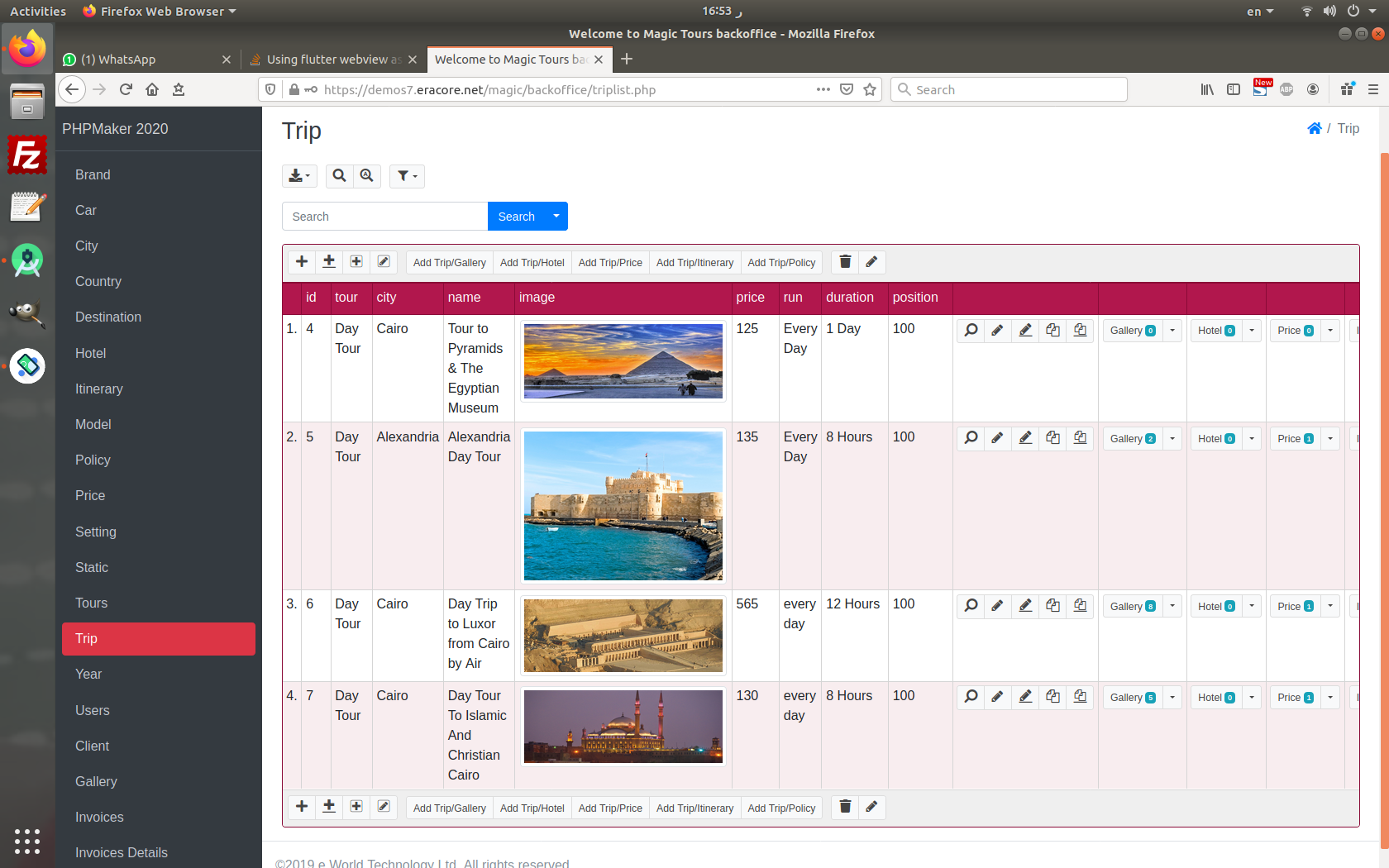The height and width of the screenshot is (868, 1389).
Task: Open the Destination sidebar menu item
Action: click(x=108, y=317)
